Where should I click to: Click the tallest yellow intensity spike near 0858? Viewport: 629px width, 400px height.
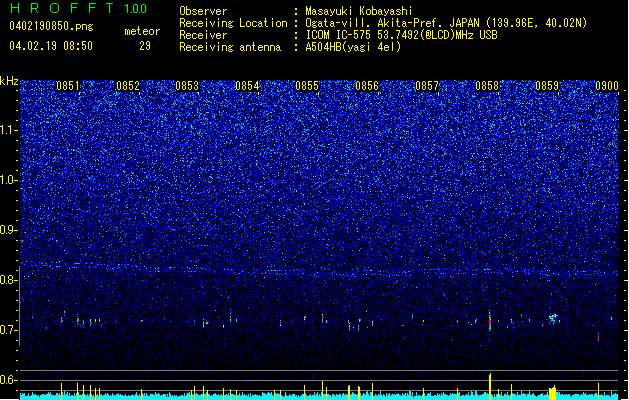click(x=490, y=386)
